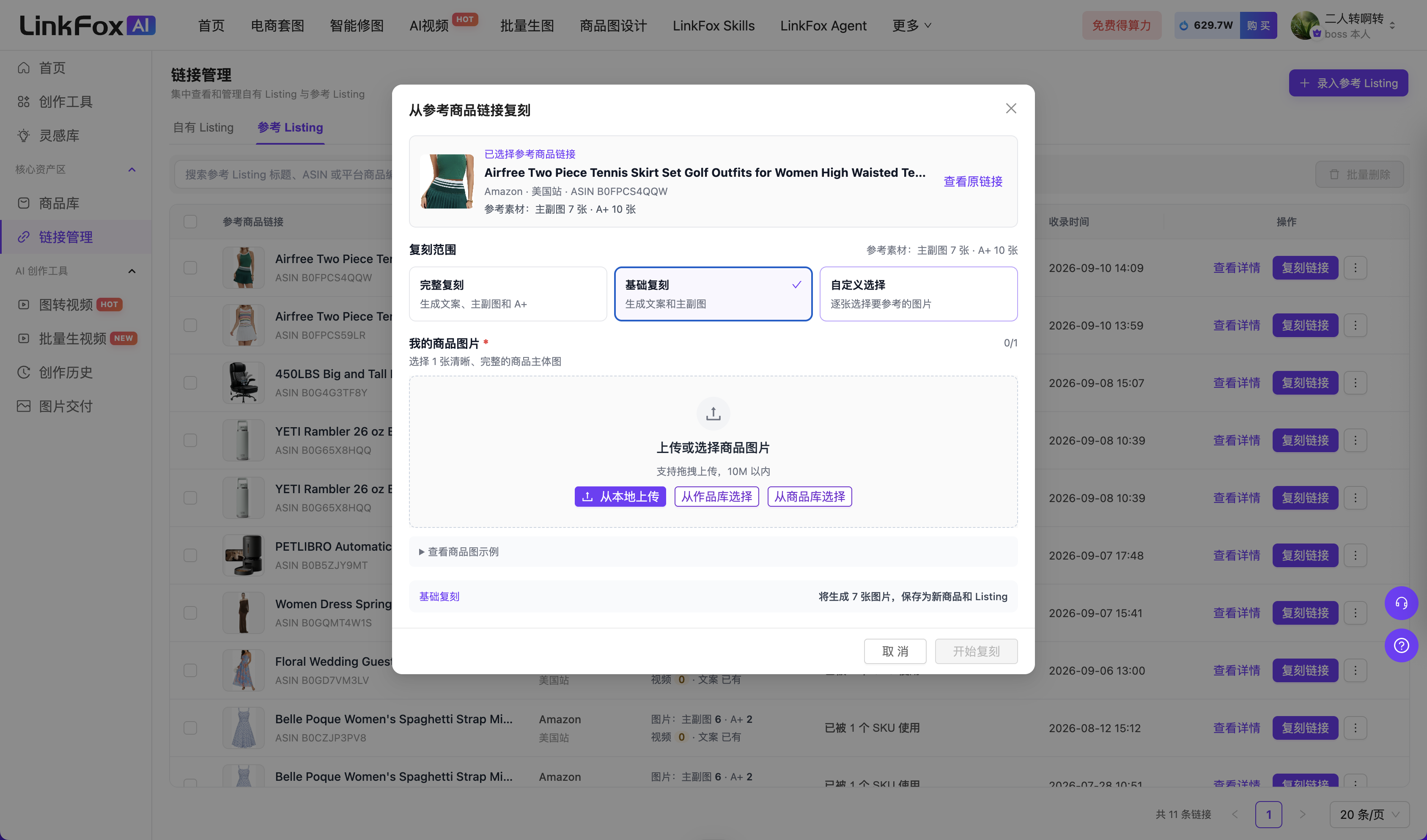Click 从作品库选择 button
Screen dimensions: 1427x840
click(716, 497)
